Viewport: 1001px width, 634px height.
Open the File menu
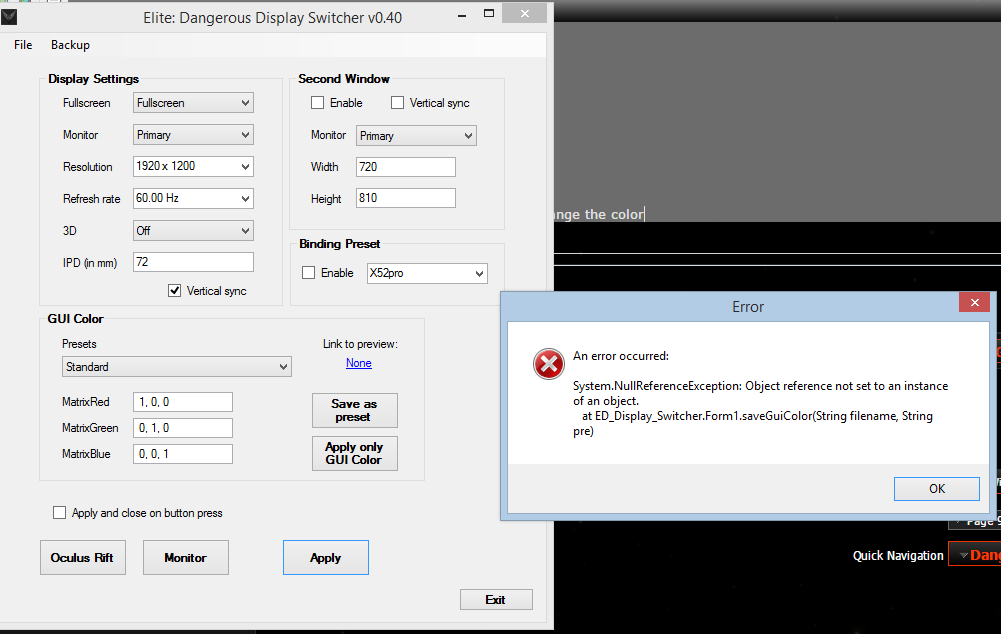coord(23,45)
